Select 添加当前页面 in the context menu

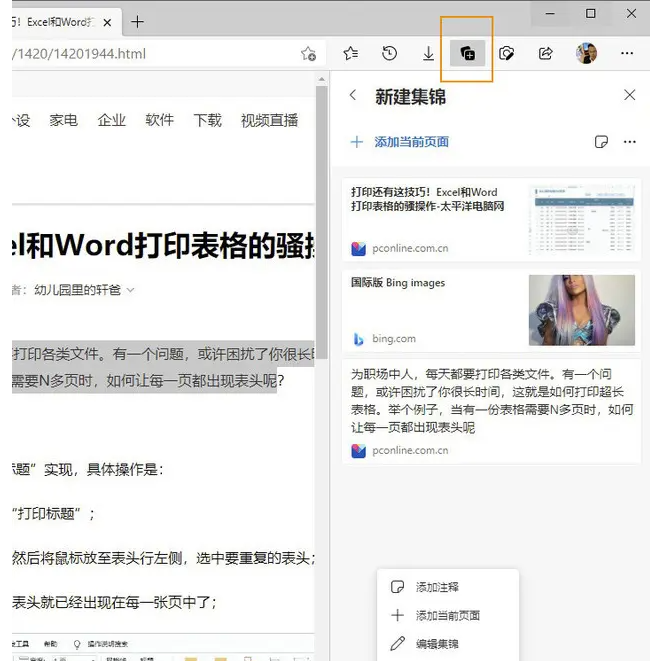(x=448, y=615)
